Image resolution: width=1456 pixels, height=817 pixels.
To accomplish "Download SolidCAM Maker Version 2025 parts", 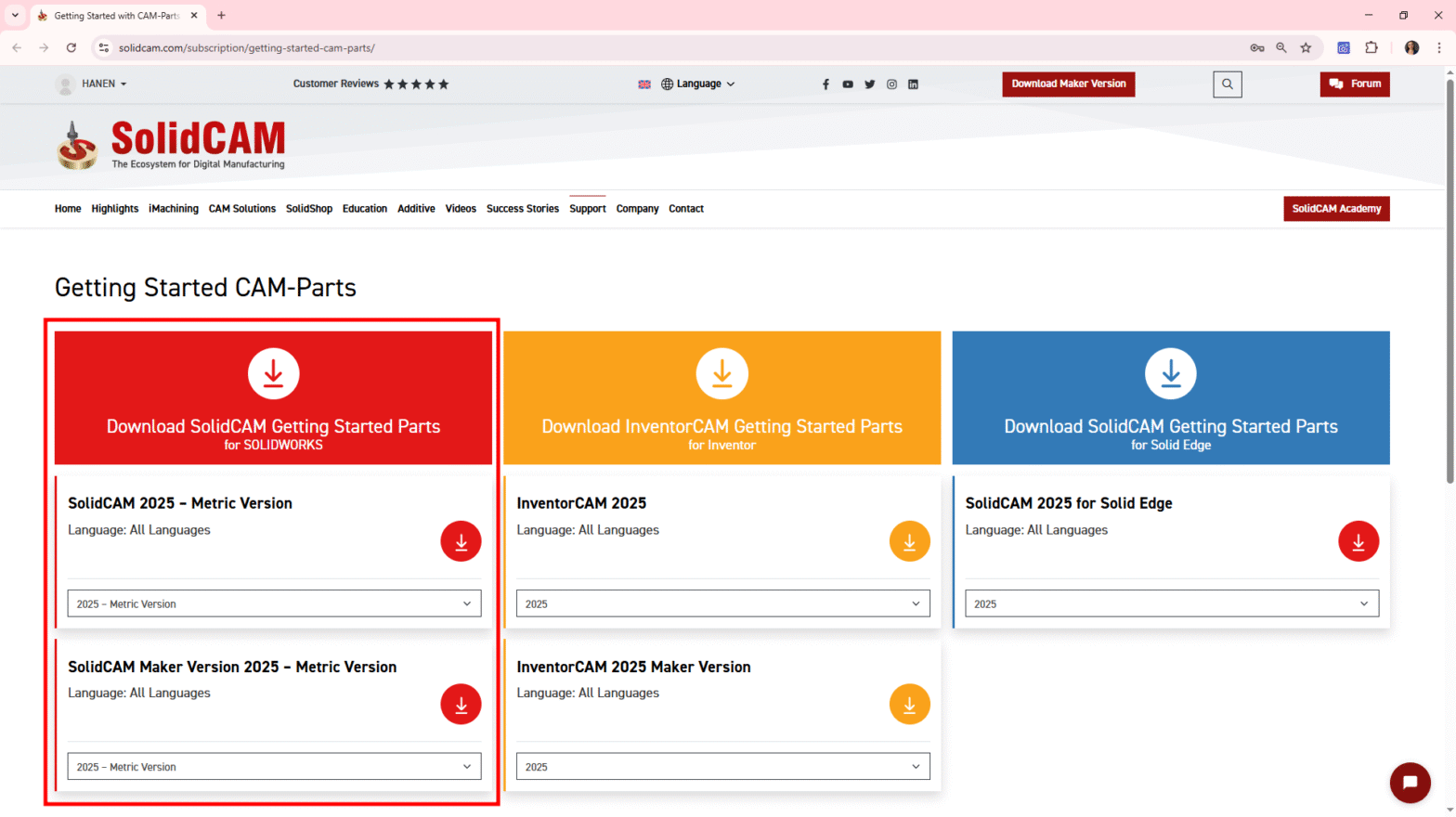I will click(461, 705).
